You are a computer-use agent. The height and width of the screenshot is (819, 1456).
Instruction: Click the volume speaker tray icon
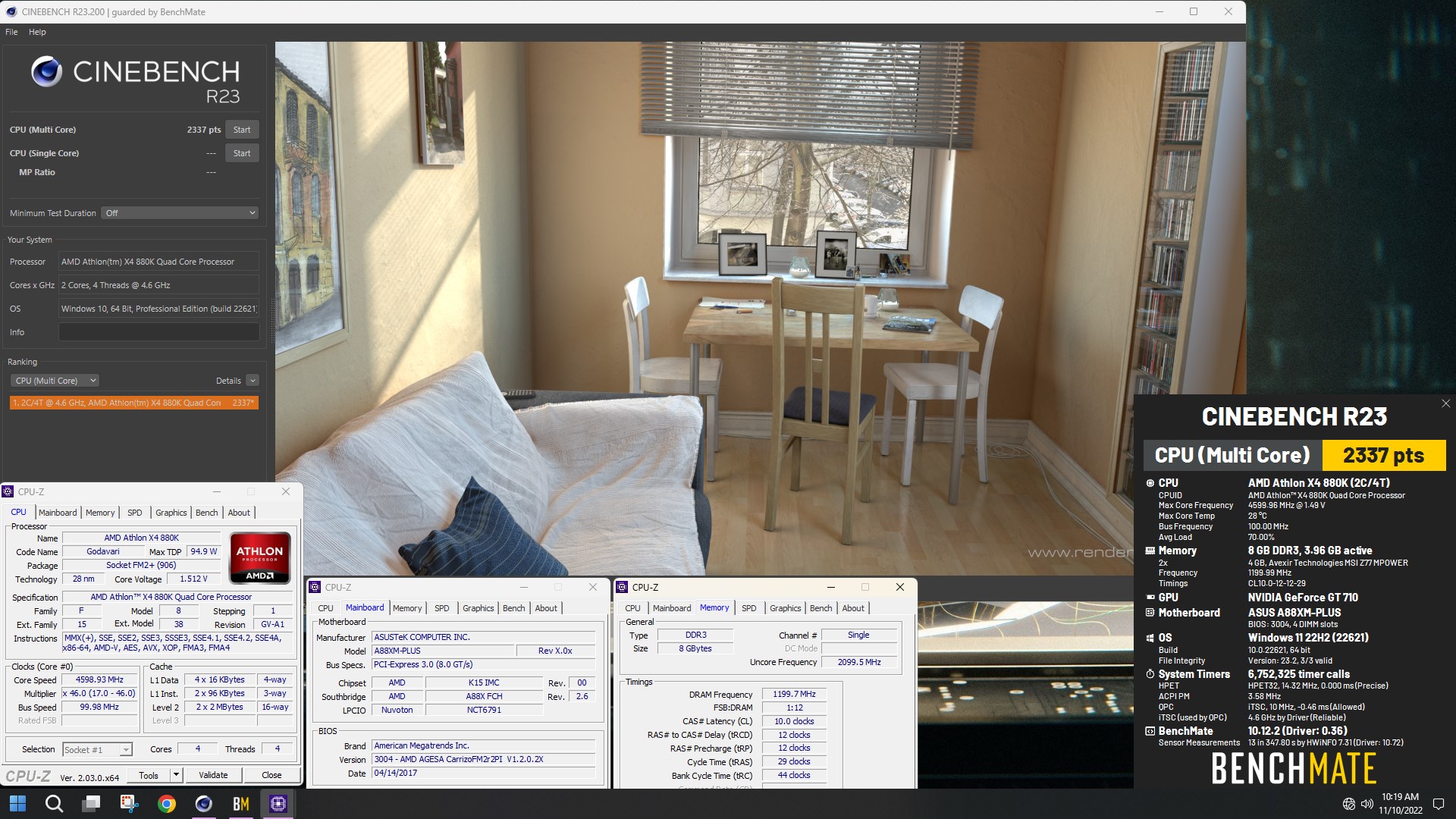[x=1367, y=804]
